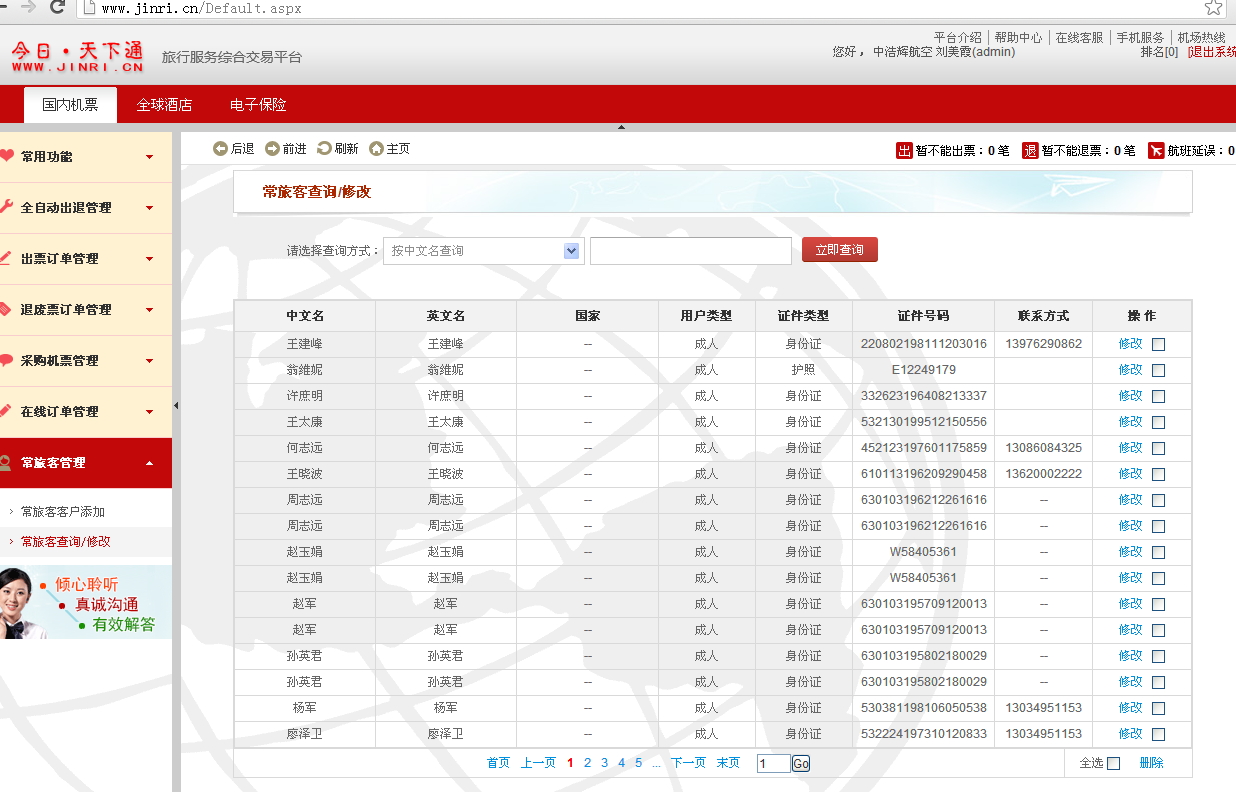Tick the checkbox for 王建峰 row
1236x792 pixels.
click(x=1158, y=344)
